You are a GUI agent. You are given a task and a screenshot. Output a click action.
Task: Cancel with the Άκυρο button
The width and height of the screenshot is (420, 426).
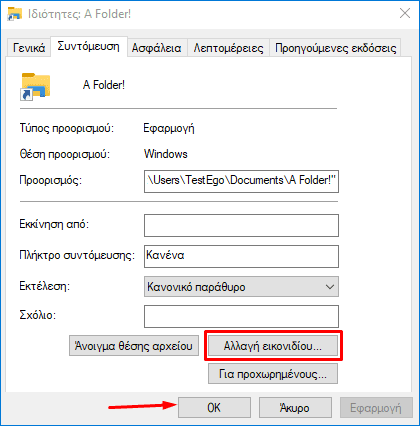pyautogui.click(x=295, y=407)
